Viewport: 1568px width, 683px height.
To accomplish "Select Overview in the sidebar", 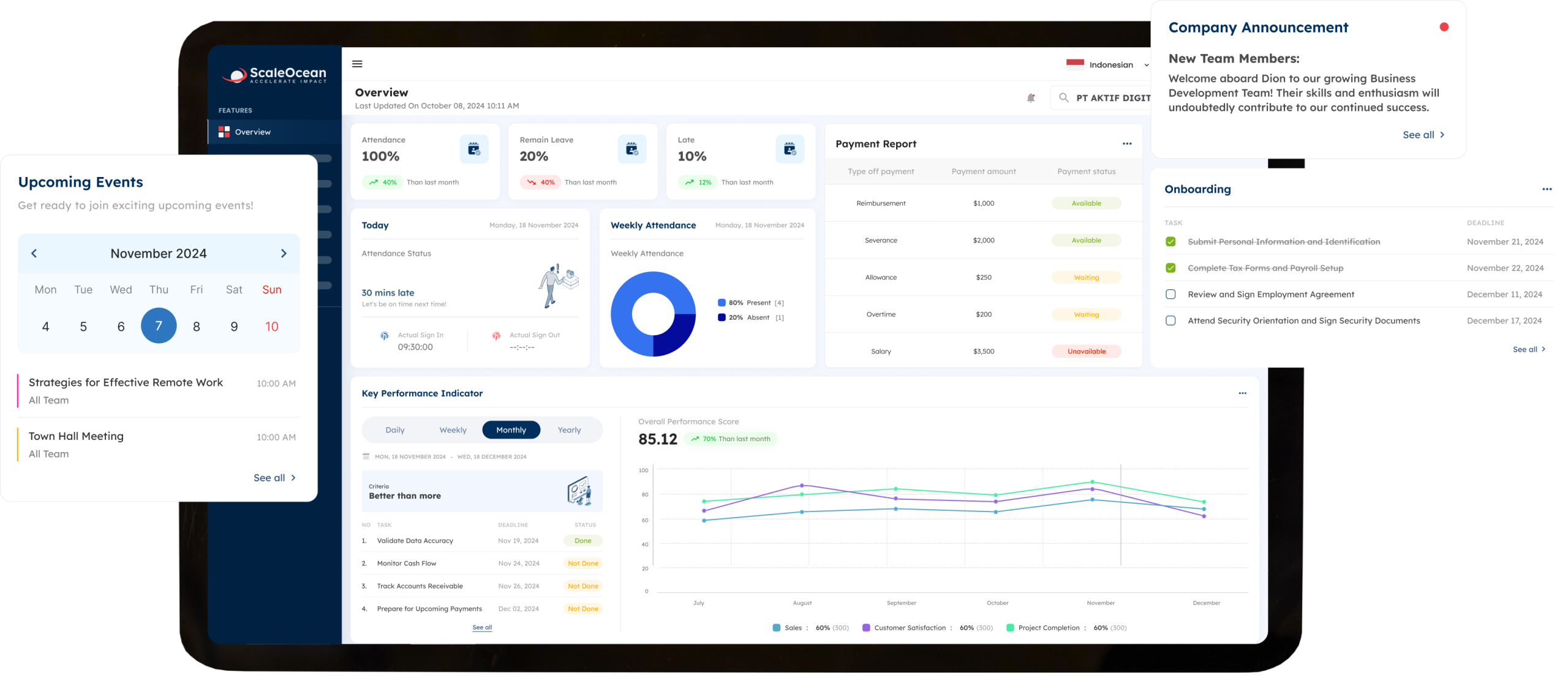I will [x=252, y=132].
